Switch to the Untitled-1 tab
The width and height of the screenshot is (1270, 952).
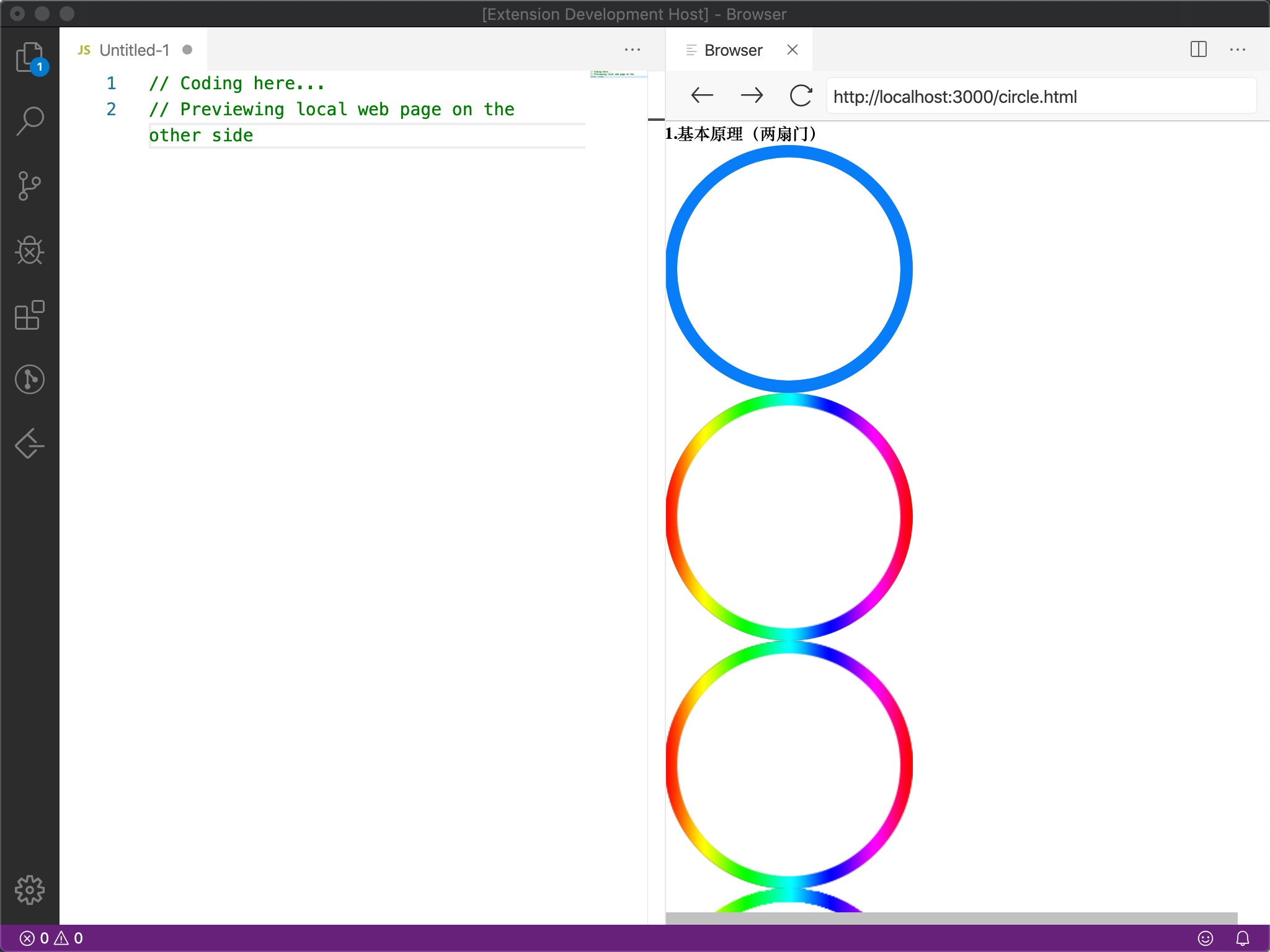click(x=134, y=50)
